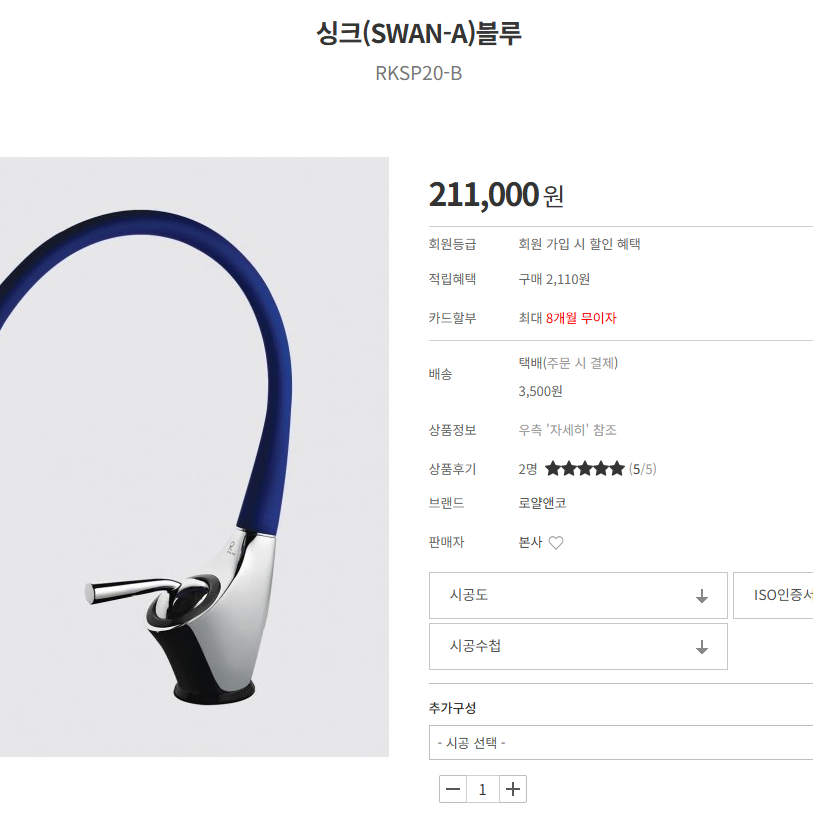This screenshot has width=813, height=813.
Task: Click the (5/5) review score text
Action: (642, 469)
